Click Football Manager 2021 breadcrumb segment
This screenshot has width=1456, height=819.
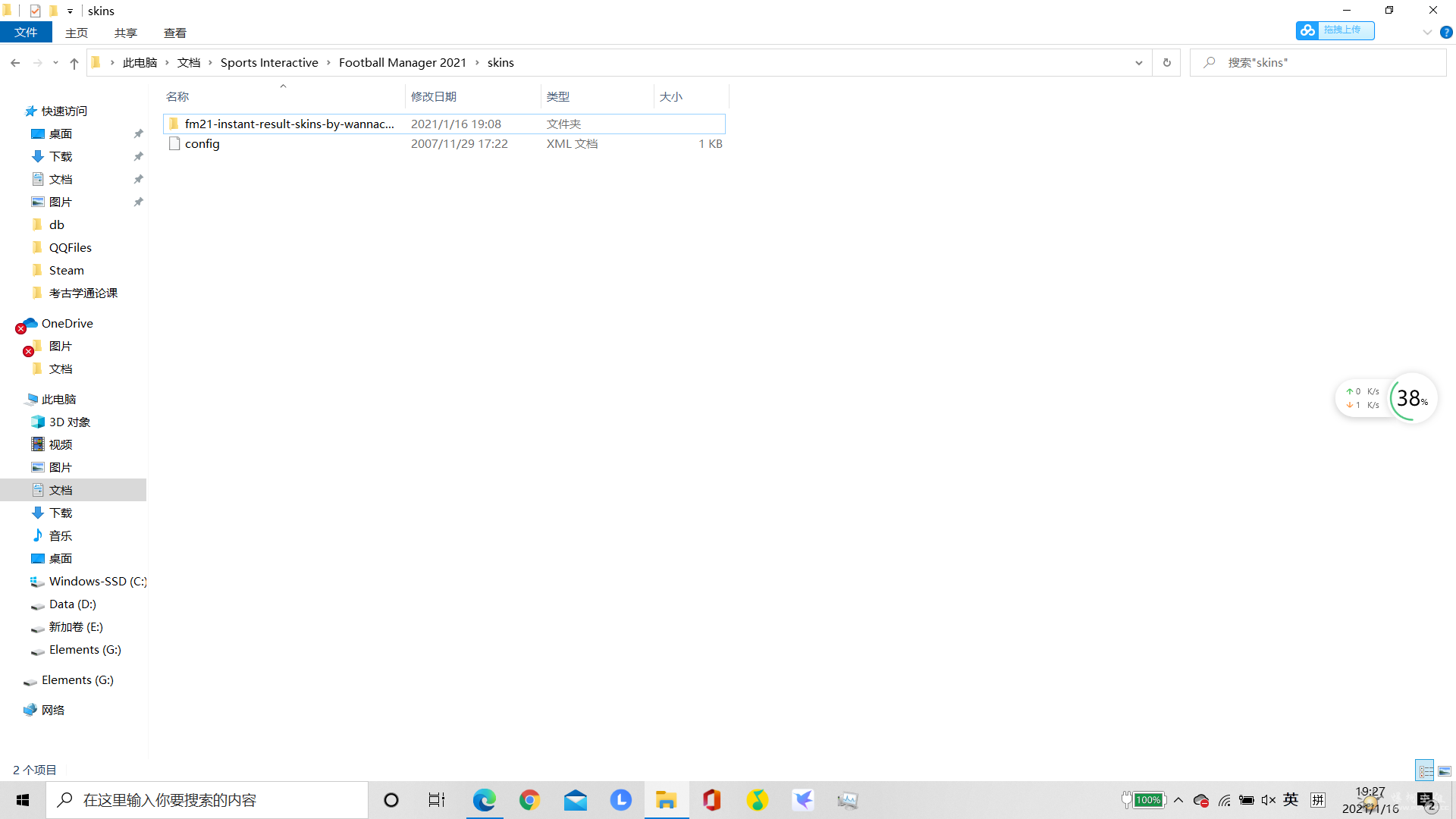403,63
